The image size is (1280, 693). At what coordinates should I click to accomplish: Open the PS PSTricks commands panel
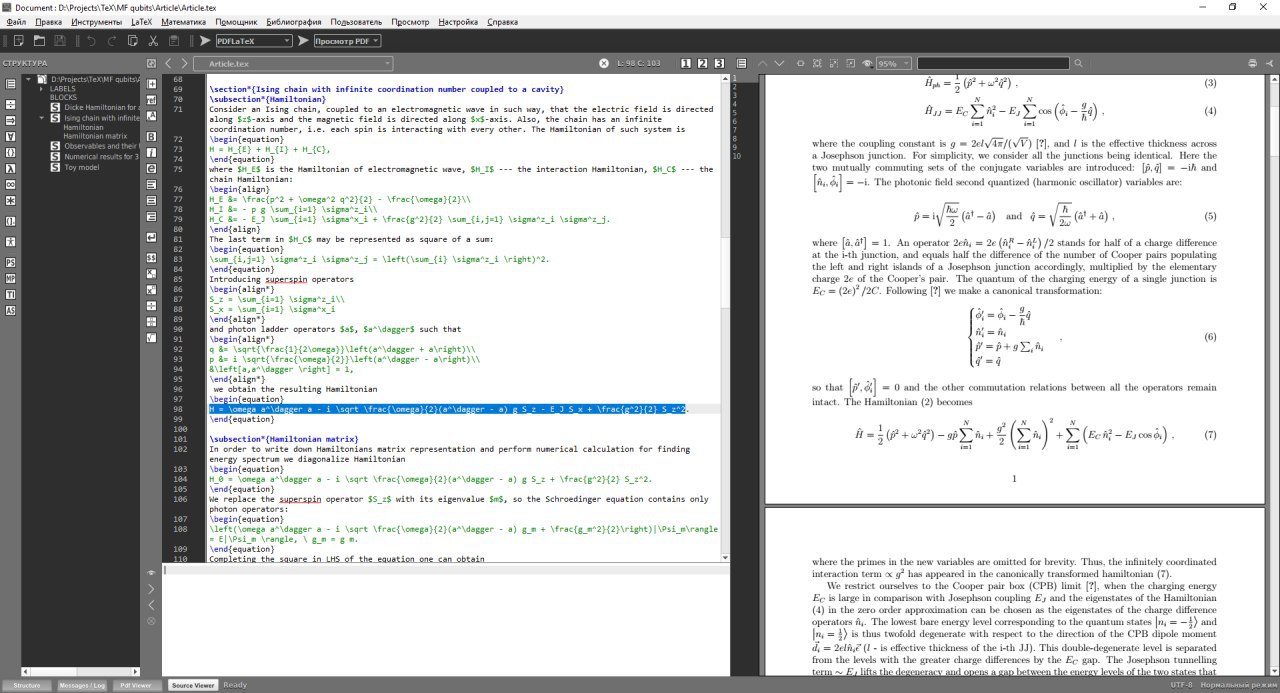[11, 263]
